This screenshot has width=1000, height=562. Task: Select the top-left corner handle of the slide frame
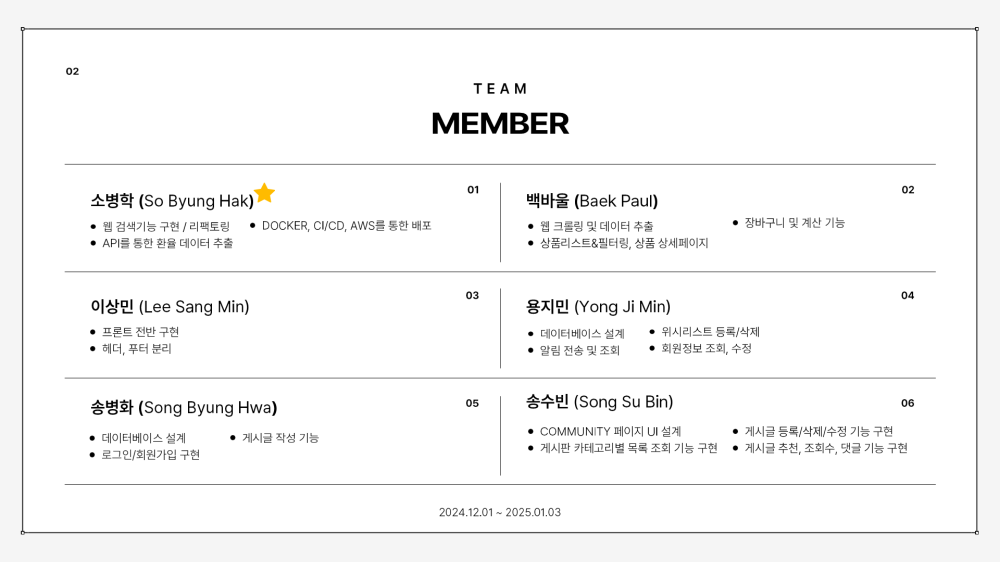pos(23,29)
